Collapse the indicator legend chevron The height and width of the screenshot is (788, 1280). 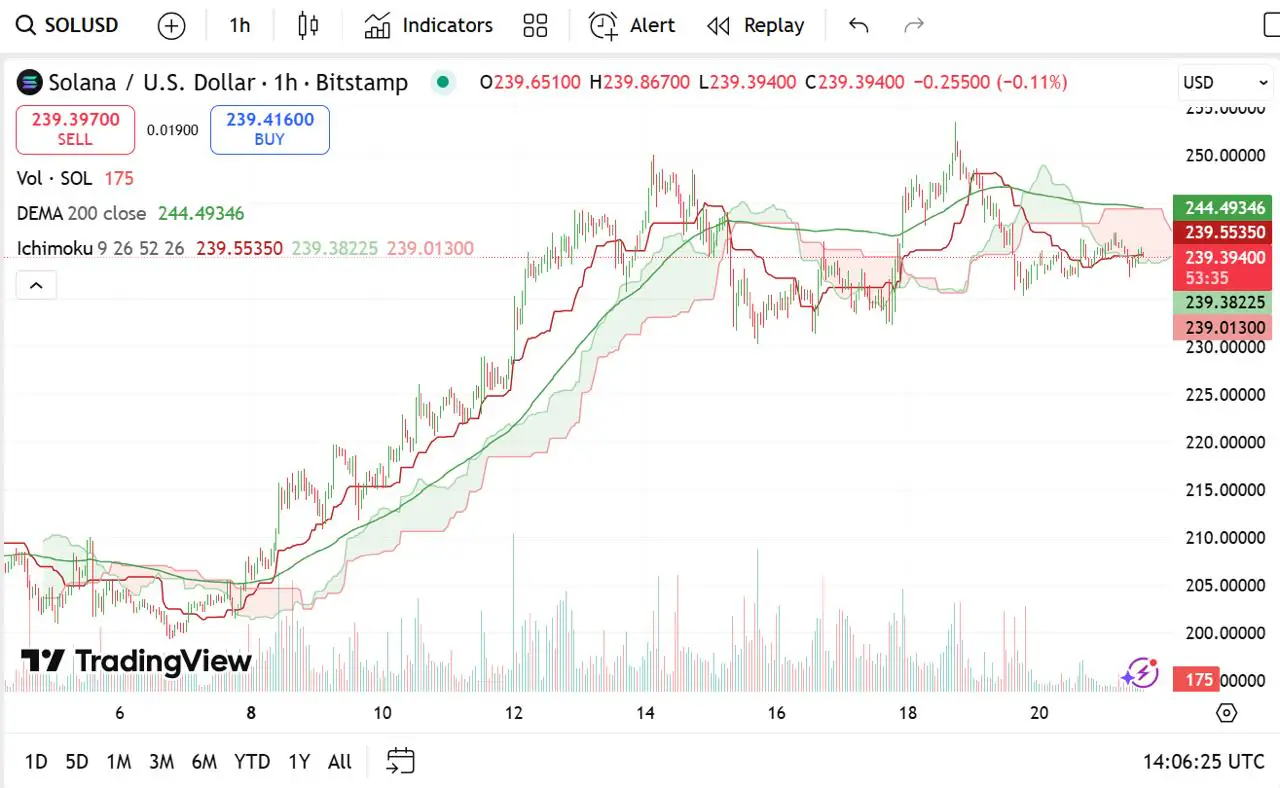click(36, 286)
